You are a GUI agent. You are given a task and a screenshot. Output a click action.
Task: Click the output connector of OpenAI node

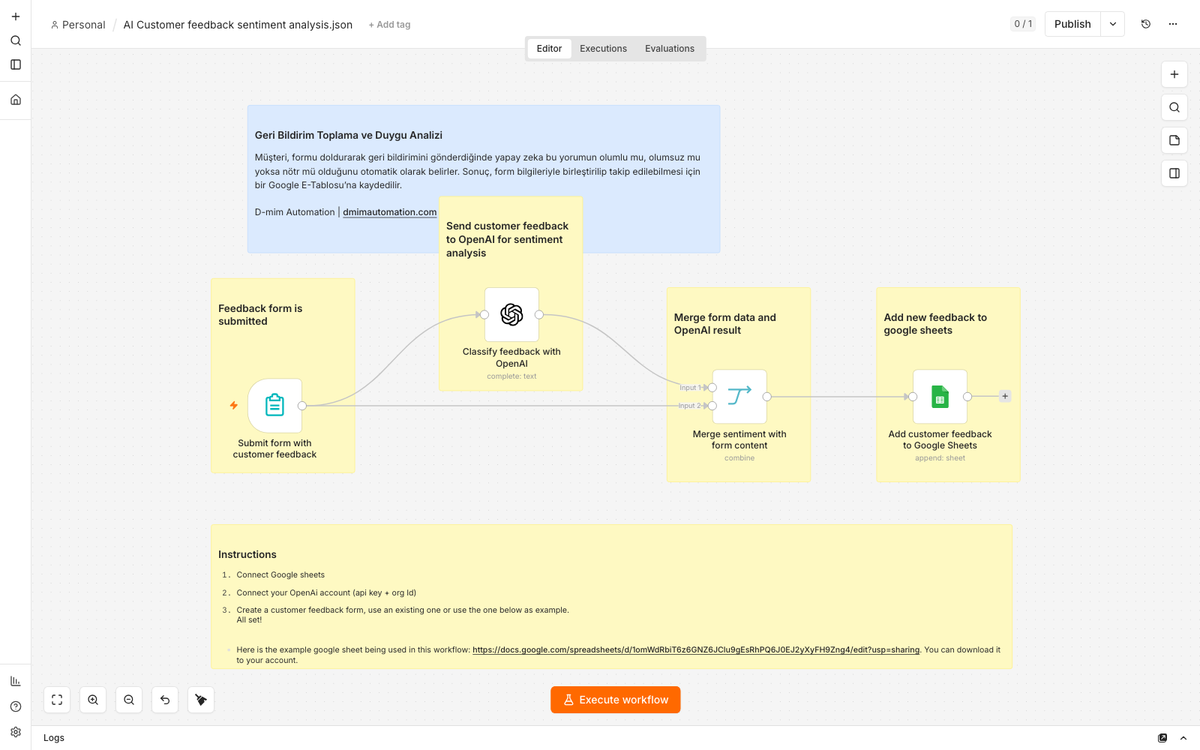point(539,315)
